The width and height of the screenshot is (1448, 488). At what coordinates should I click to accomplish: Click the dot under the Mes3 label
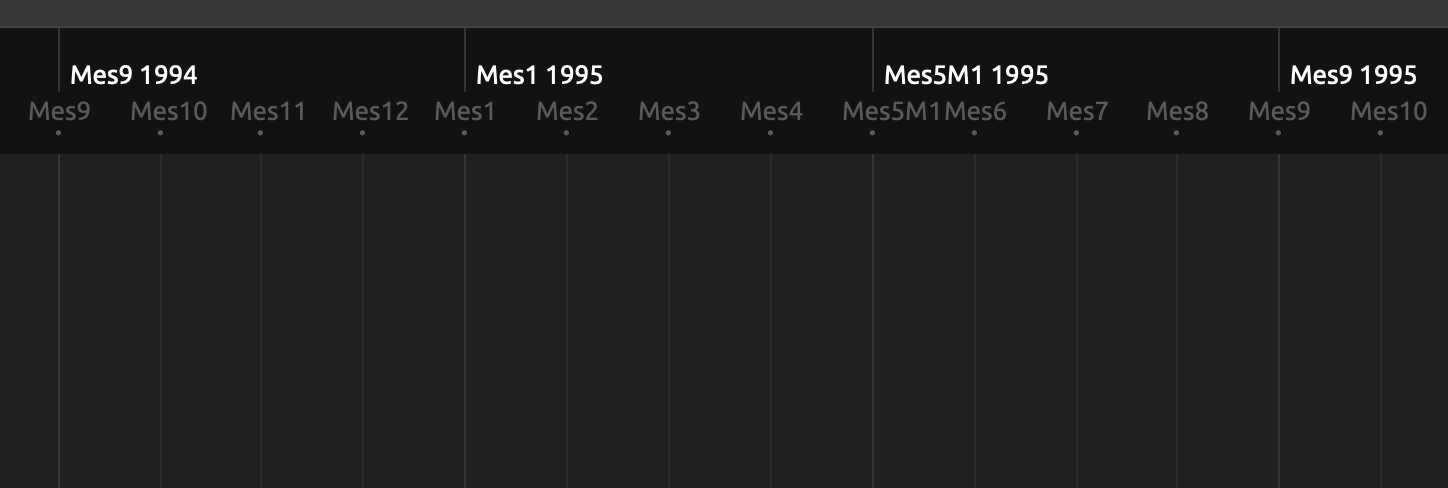pos(669,132)
